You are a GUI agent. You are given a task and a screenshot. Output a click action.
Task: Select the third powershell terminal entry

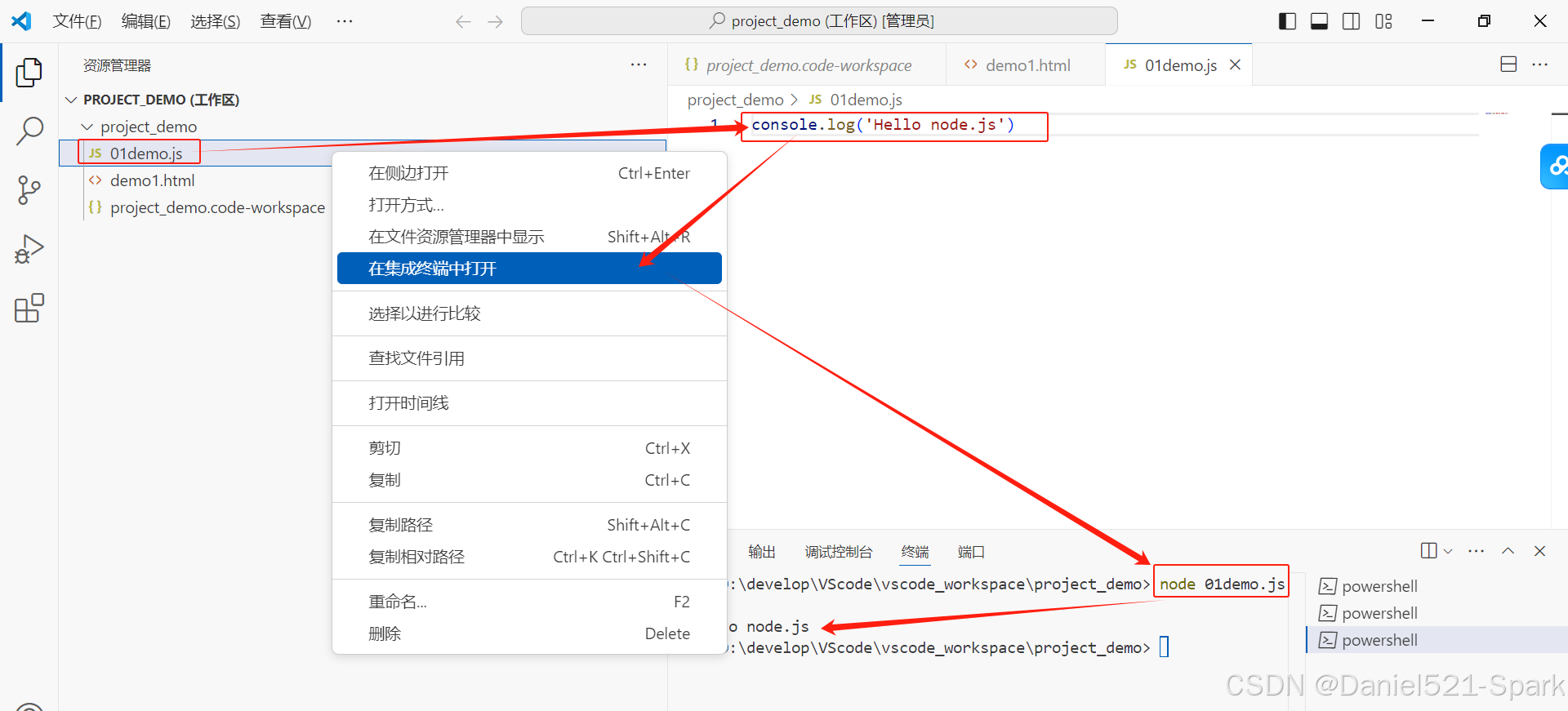[x=1437, y=640]
